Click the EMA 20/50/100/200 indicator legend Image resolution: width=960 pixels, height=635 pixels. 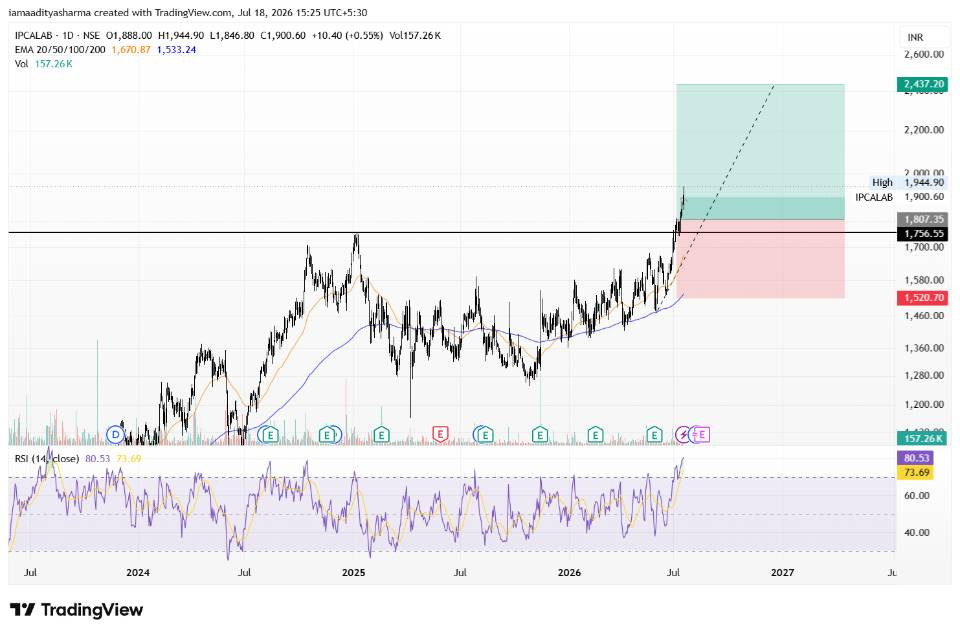pyautogui.click(x=60, y=50)
